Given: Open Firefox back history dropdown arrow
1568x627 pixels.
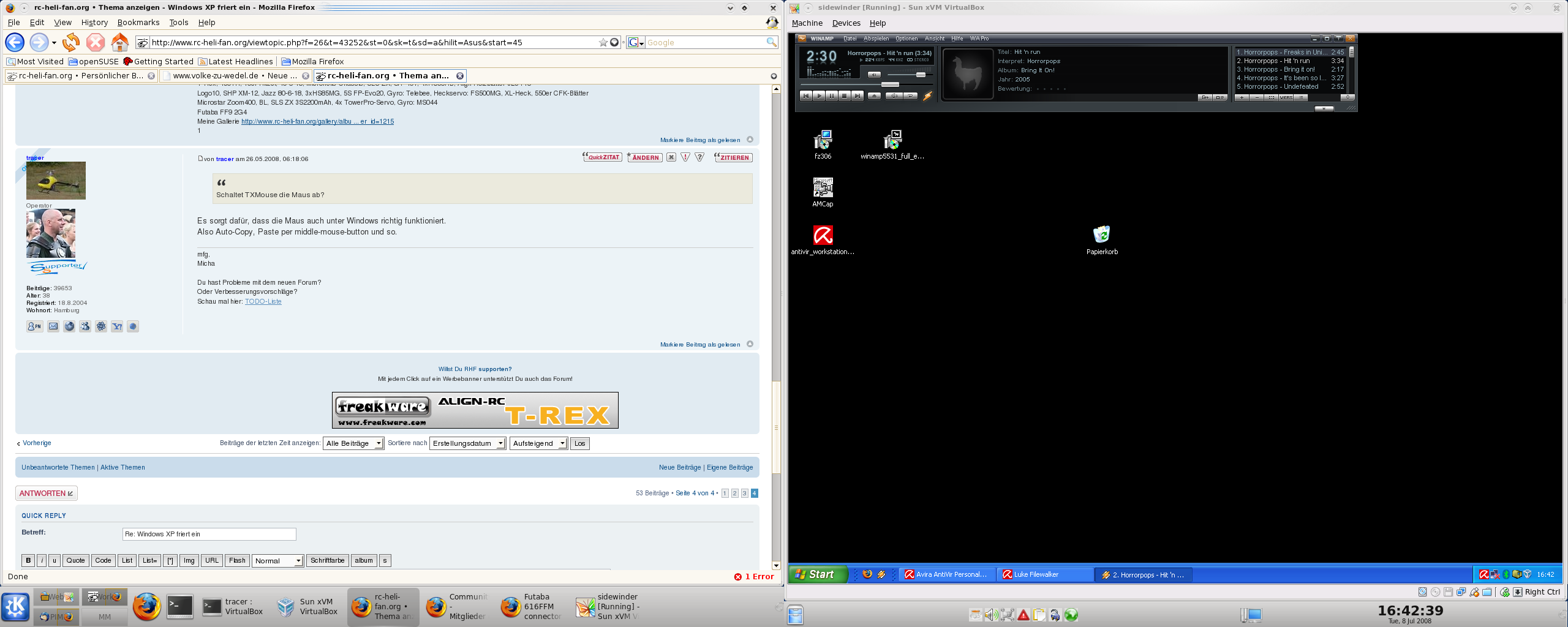Looking at the screenshot, I should (54, 43).
